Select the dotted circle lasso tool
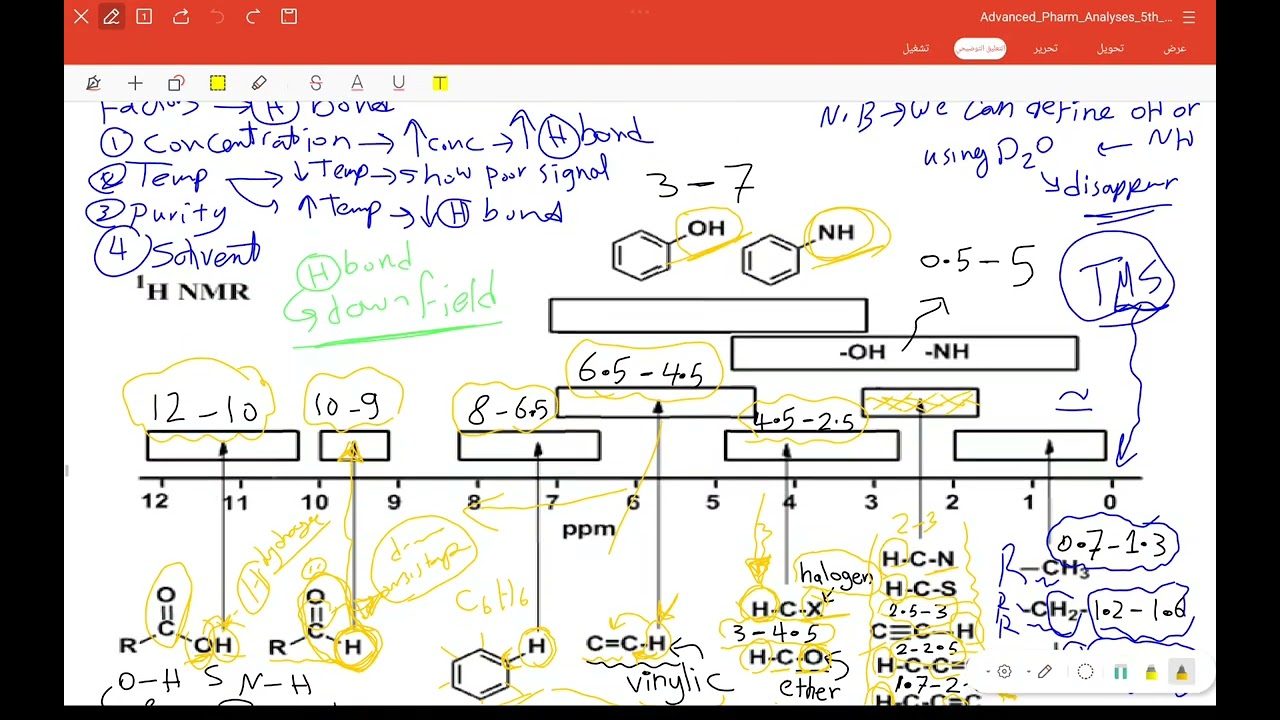This screenshot has height=720, width=1280. coord(1085,672)
